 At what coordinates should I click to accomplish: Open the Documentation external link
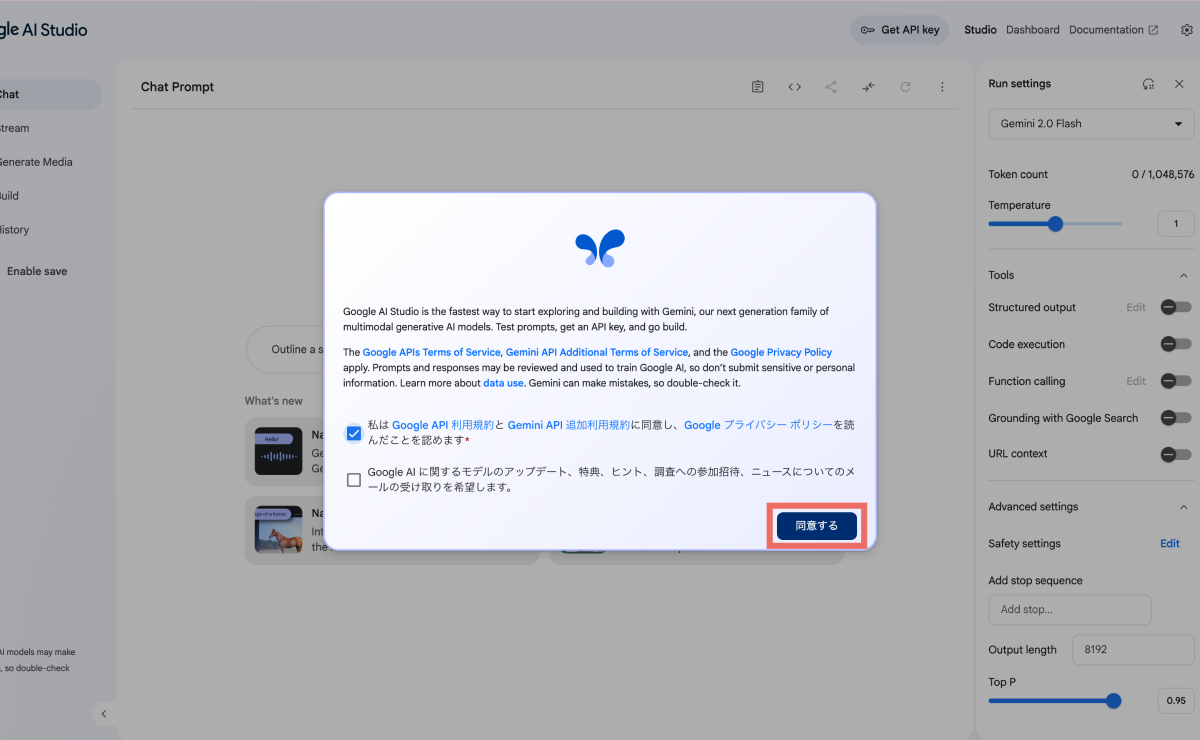pos(1114,30)
